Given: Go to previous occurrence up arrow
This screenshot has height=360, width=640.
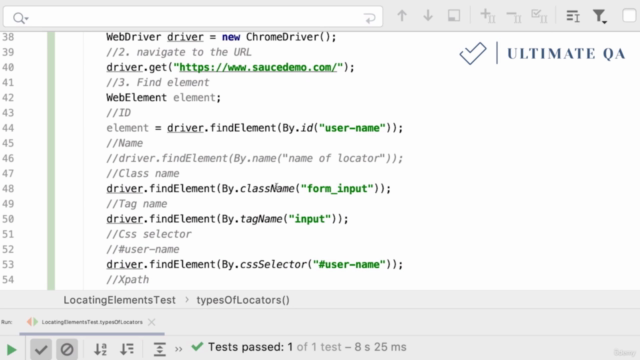Looking at the screenshot, I should click(x=402, y=16).
